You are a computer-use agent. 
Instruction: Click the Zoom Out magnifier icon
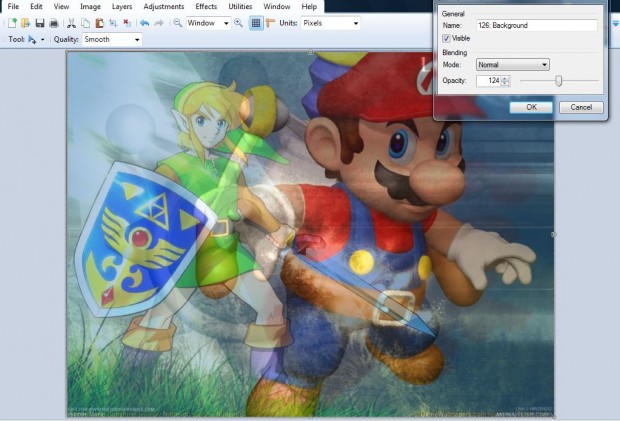178,23
